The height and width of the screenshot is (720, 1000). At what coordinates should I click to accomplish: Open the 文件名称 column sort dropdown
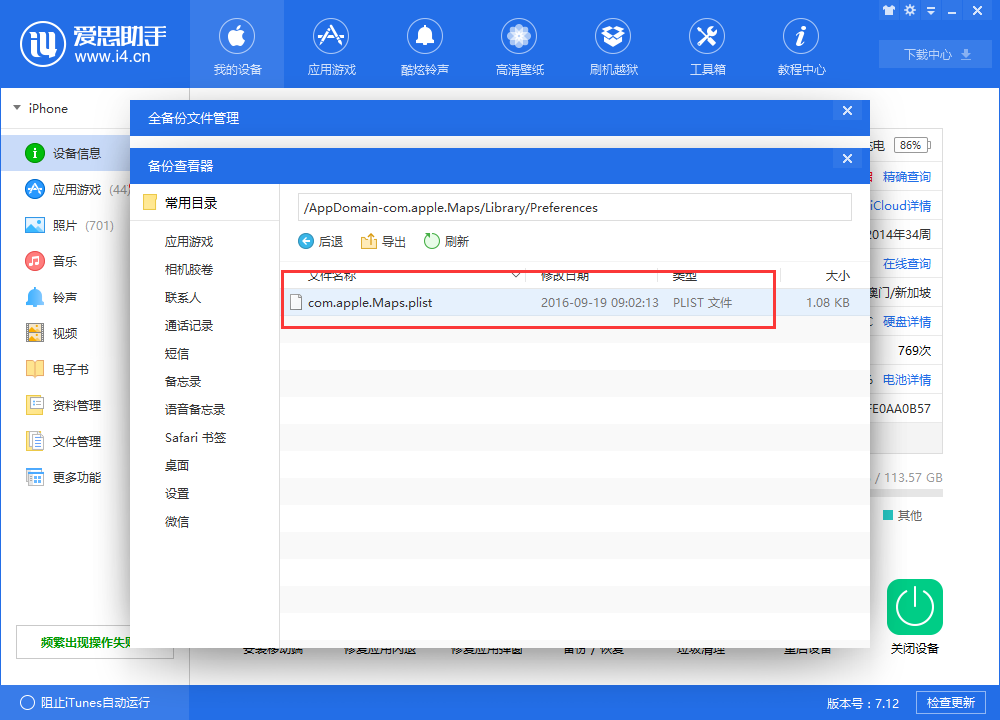tap(517, 275)
